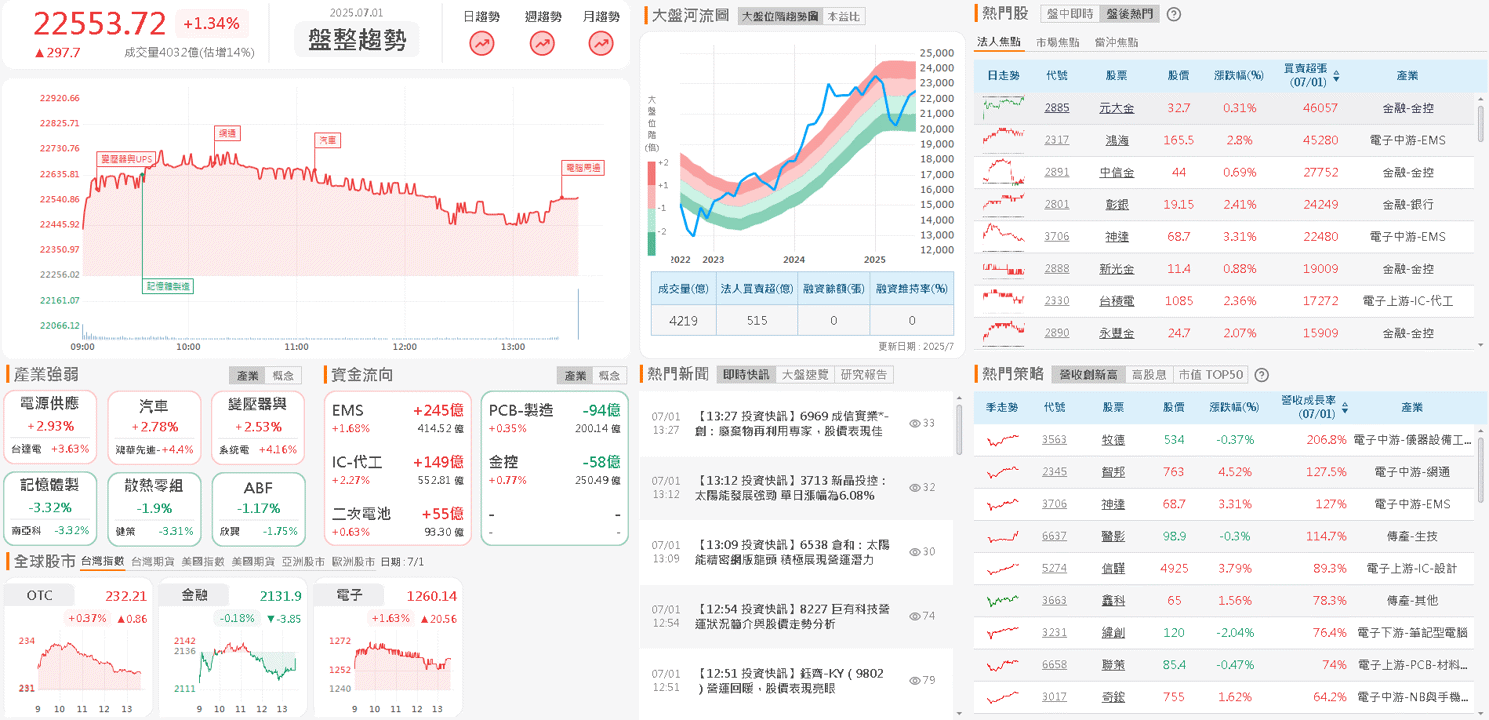Click the 電腦周邊 chart marker label

pos(583,168)
